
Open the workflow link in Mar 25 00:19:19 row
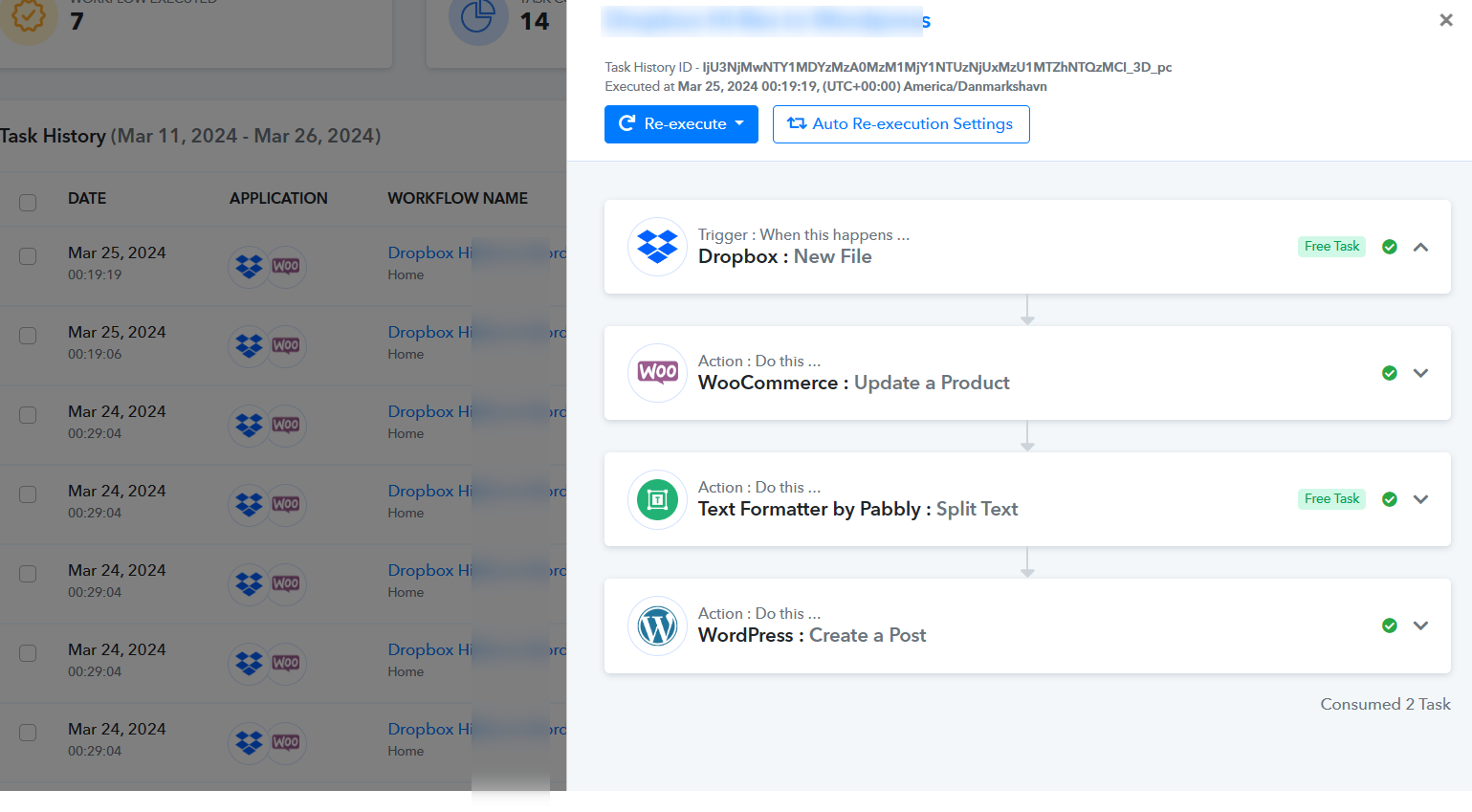point(476,252)
